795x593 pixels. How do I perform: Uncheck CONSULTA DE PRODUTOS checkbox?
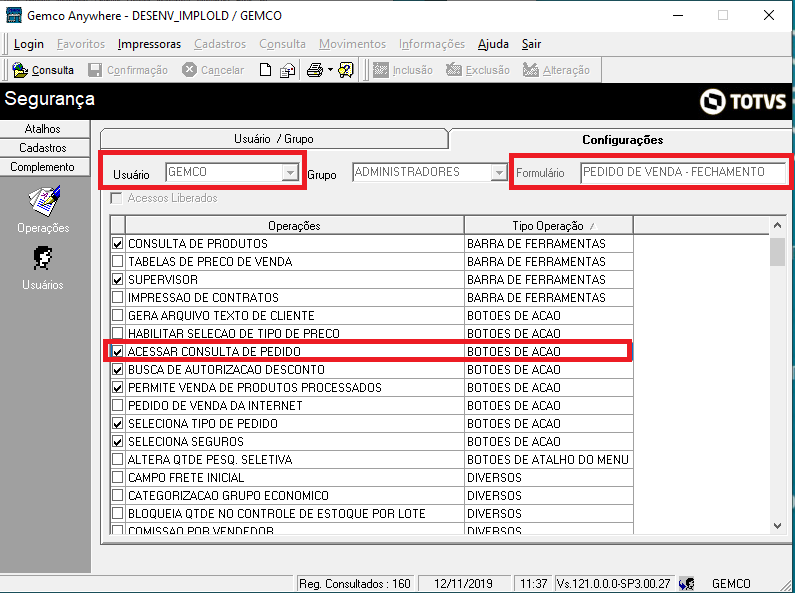coord(118,244)
